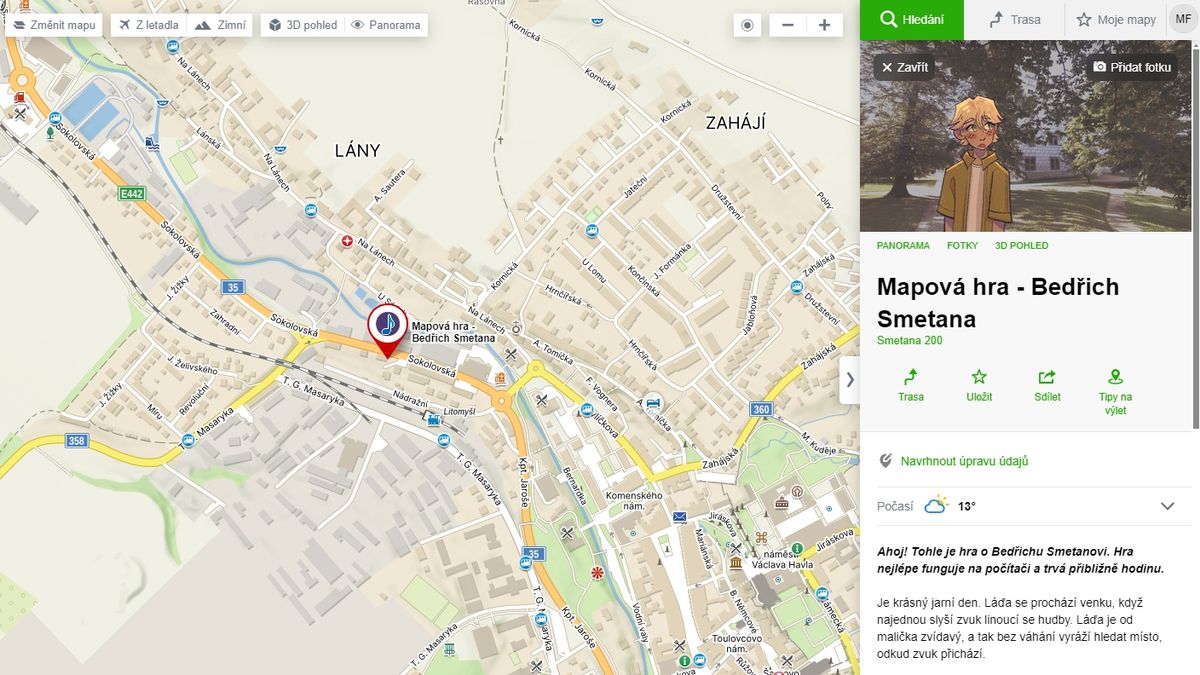Image resolution: width=1200 pixels, height=675 pixels.
Task: Open the MF user account avatar
Action: click(1182, 19)
